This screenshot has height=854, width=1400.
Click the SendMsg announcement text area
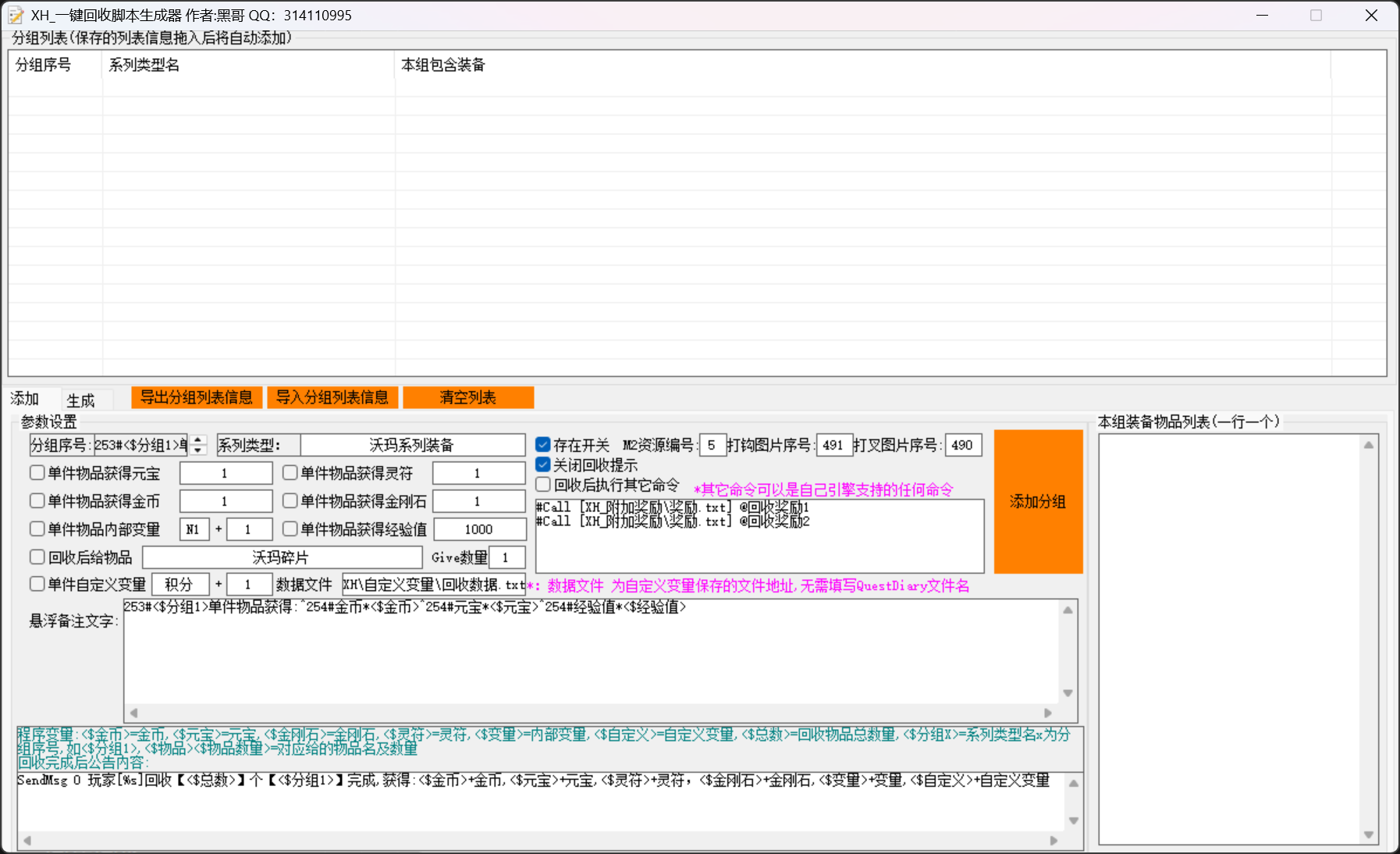(x=540, y=801)
